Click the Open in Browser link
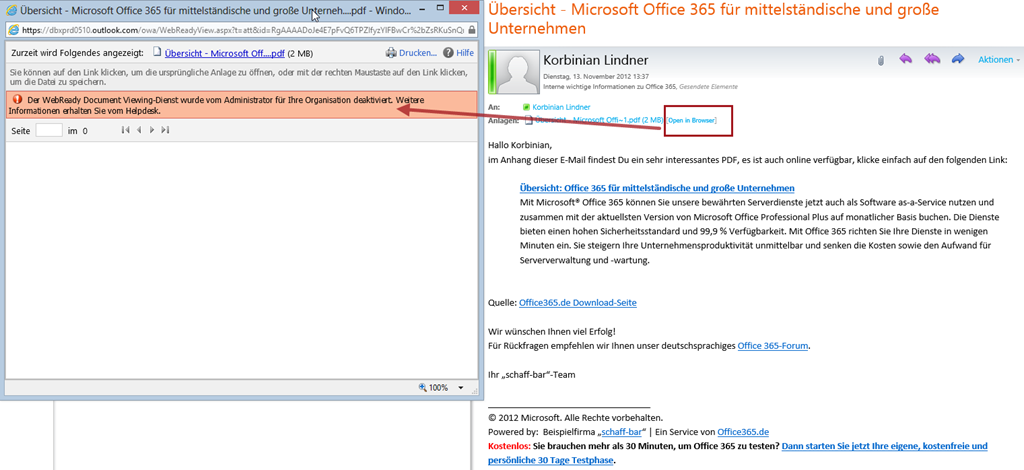1024x470 pixels. (692, 121)
